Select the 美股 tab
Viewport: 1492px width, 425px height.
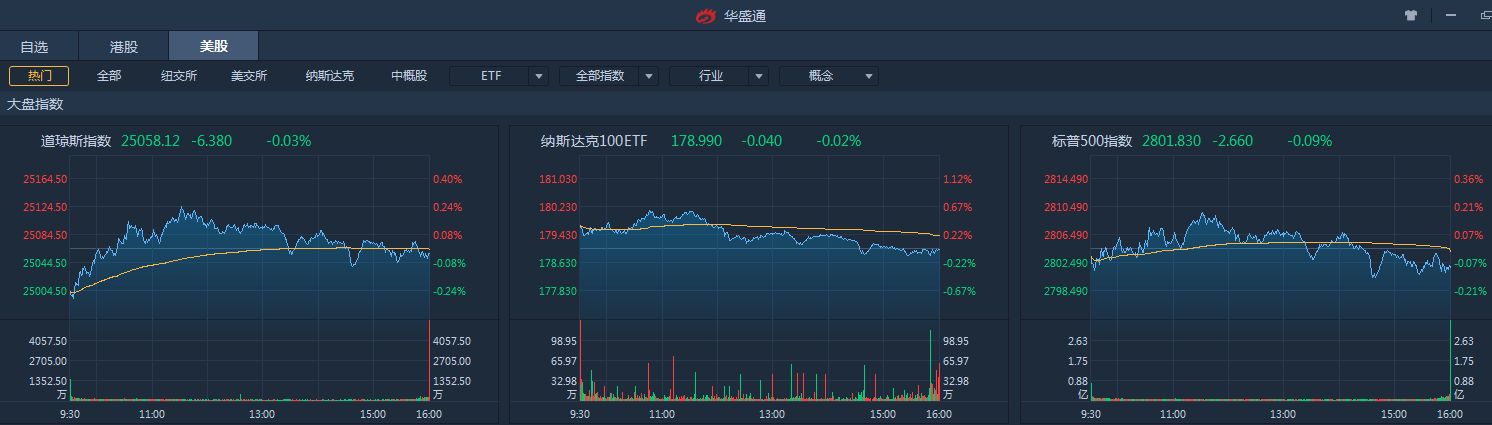[214, 46]
